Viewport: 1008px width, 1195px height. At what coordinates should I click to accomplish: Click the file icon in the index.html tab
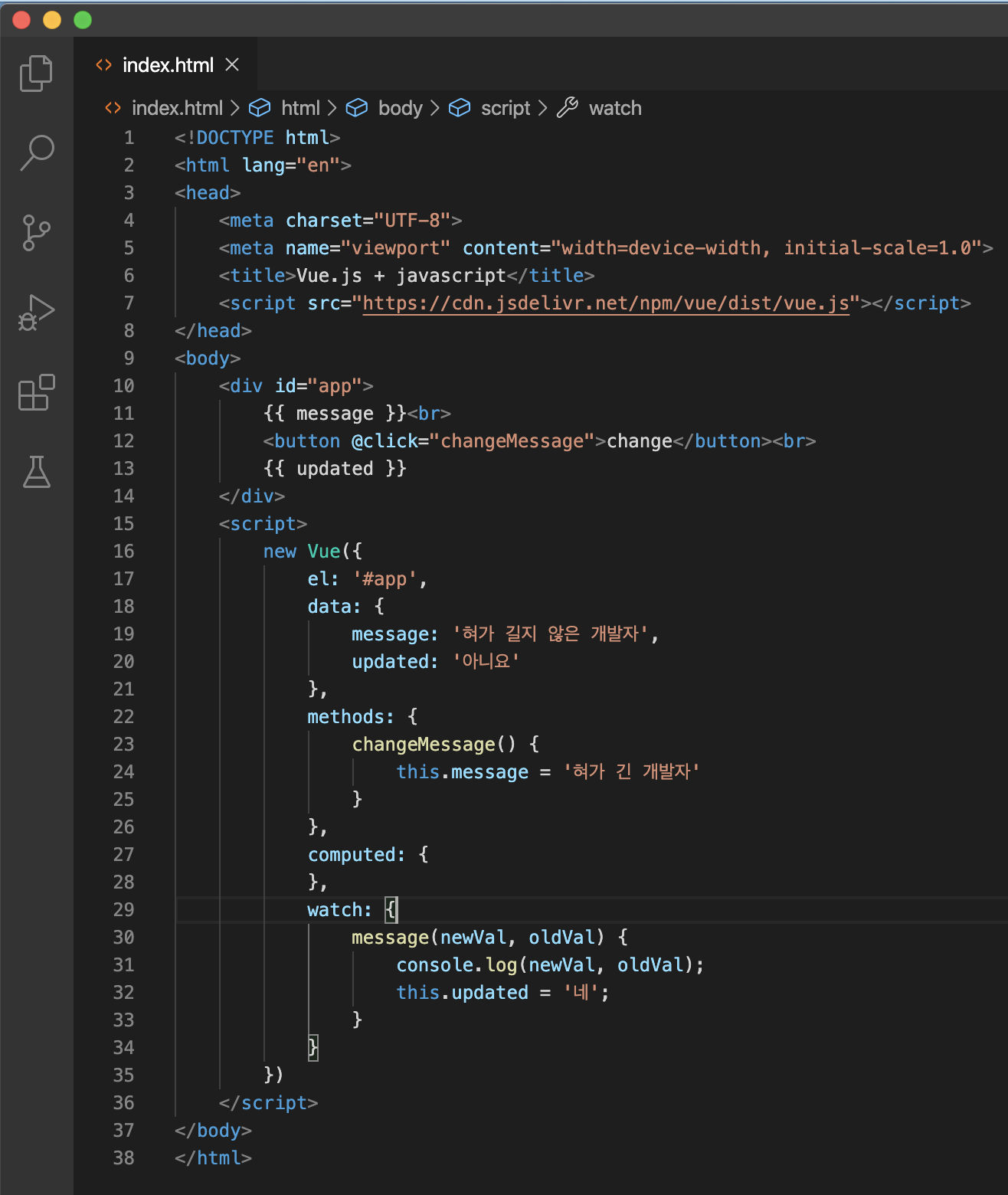(x=103, y=65)
